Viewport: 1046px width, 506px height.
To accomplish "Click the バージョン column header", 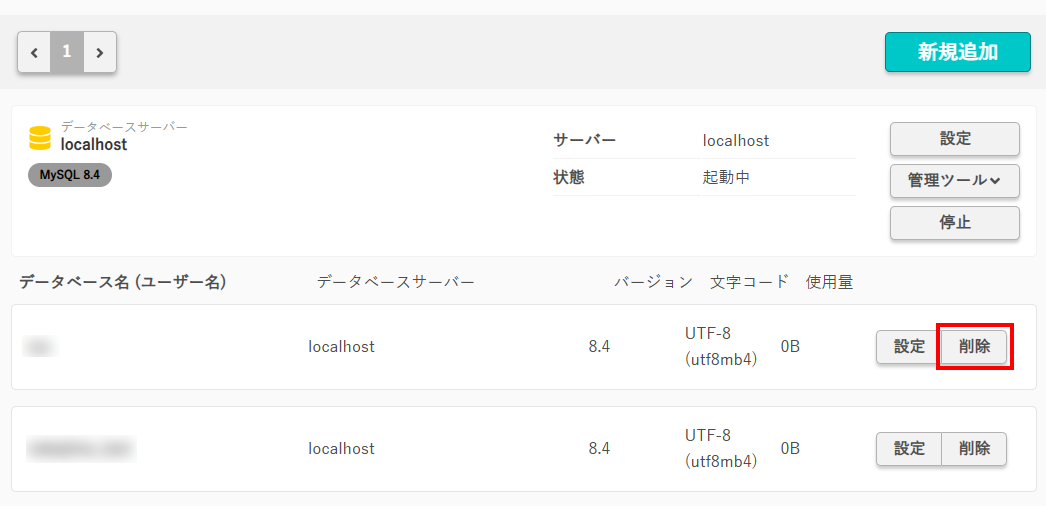I will (653, 282).
